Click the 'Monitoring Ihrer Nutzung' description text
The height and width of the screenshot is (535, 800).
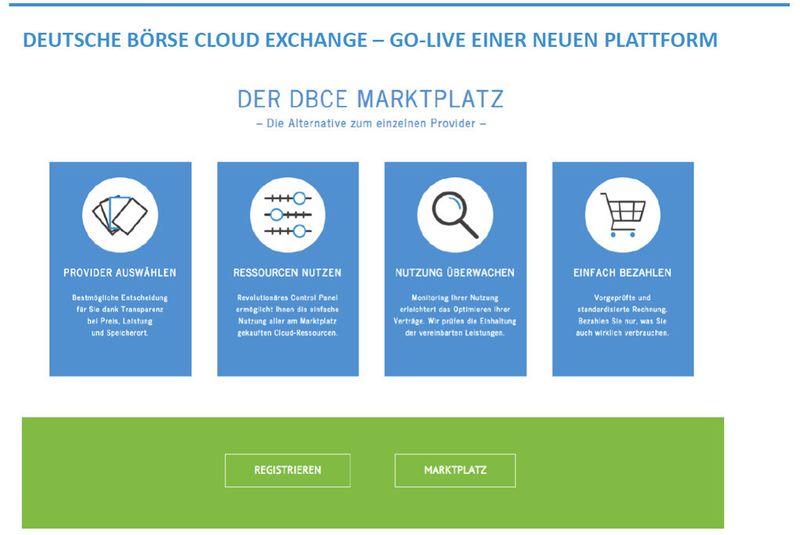[455, 315]
